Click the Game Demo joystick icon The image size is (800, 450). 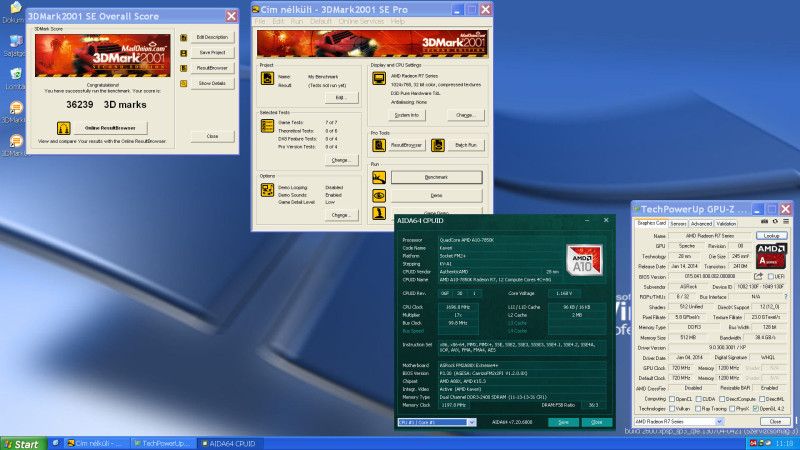(379, 213)
